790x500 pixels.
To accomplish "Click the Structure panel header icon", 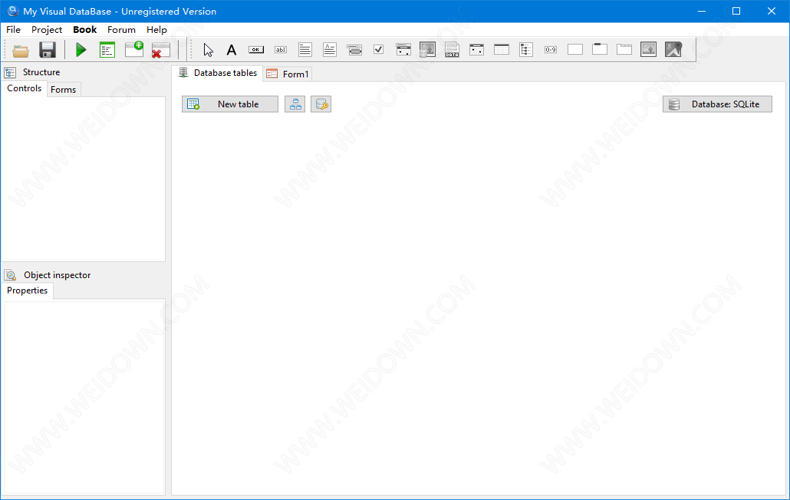I will [x=10, y=73].
